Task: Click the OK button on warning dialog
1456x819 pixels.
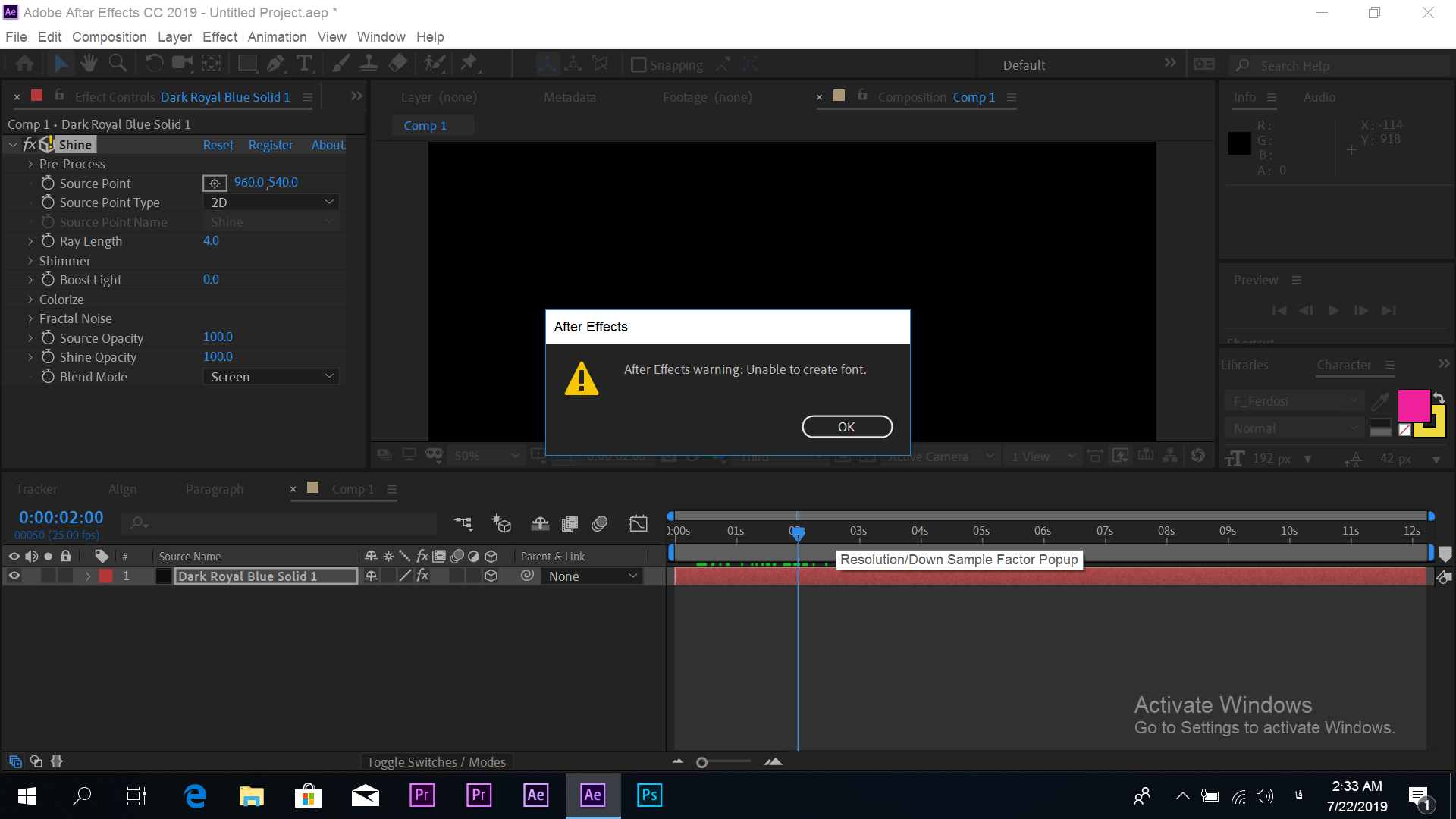Action: click(x=847, y=427)
